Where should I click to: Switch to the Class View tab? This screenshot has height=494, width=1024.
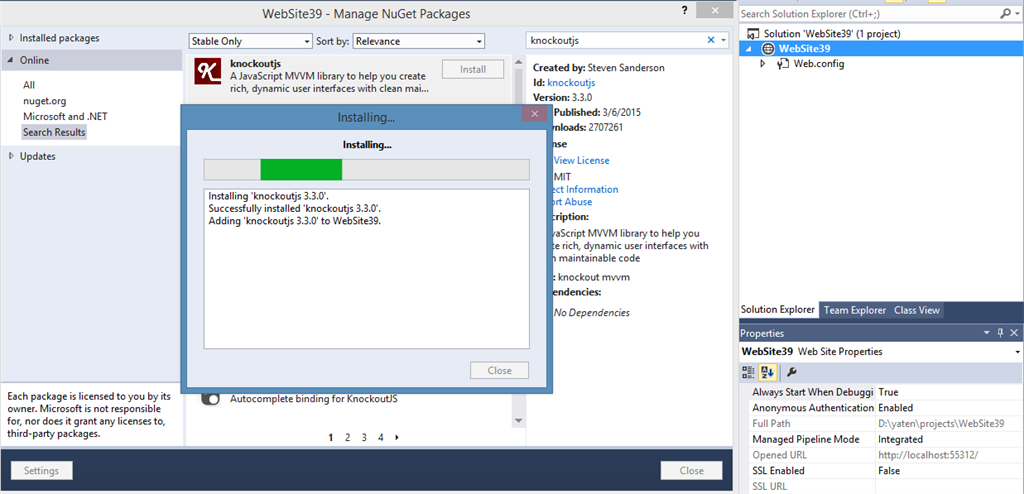point(916,310)
